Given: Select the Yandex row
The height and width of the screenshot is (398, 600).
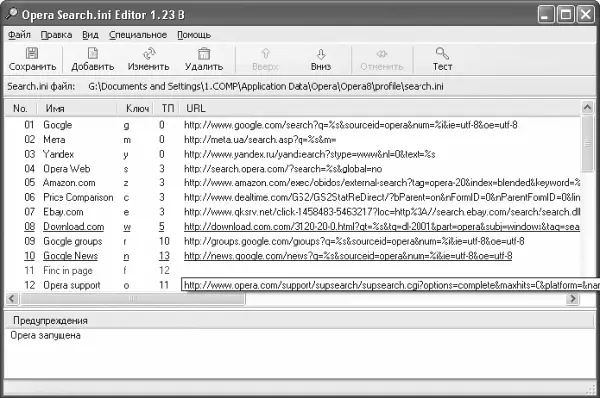Looking at the screenshot, I should (292, 154).
